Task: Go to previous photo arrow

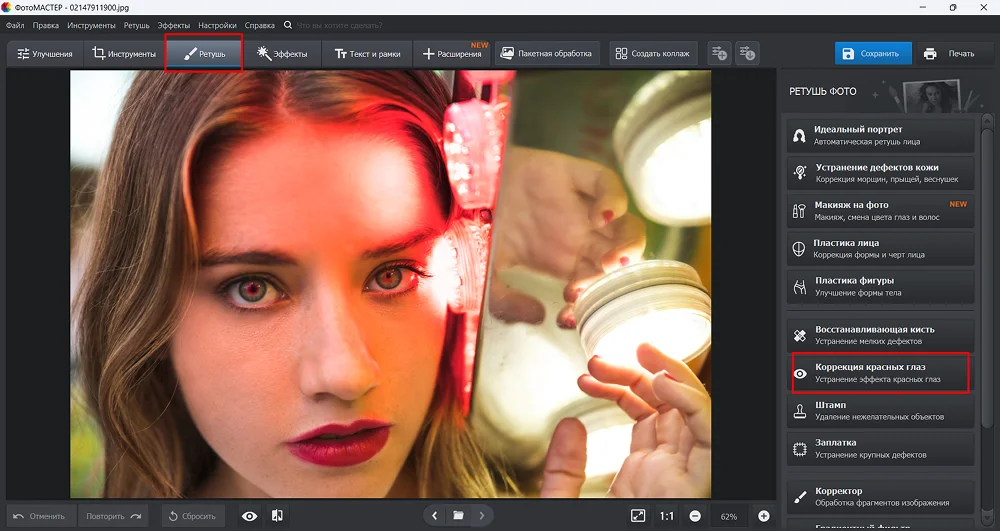Action: 434,516
